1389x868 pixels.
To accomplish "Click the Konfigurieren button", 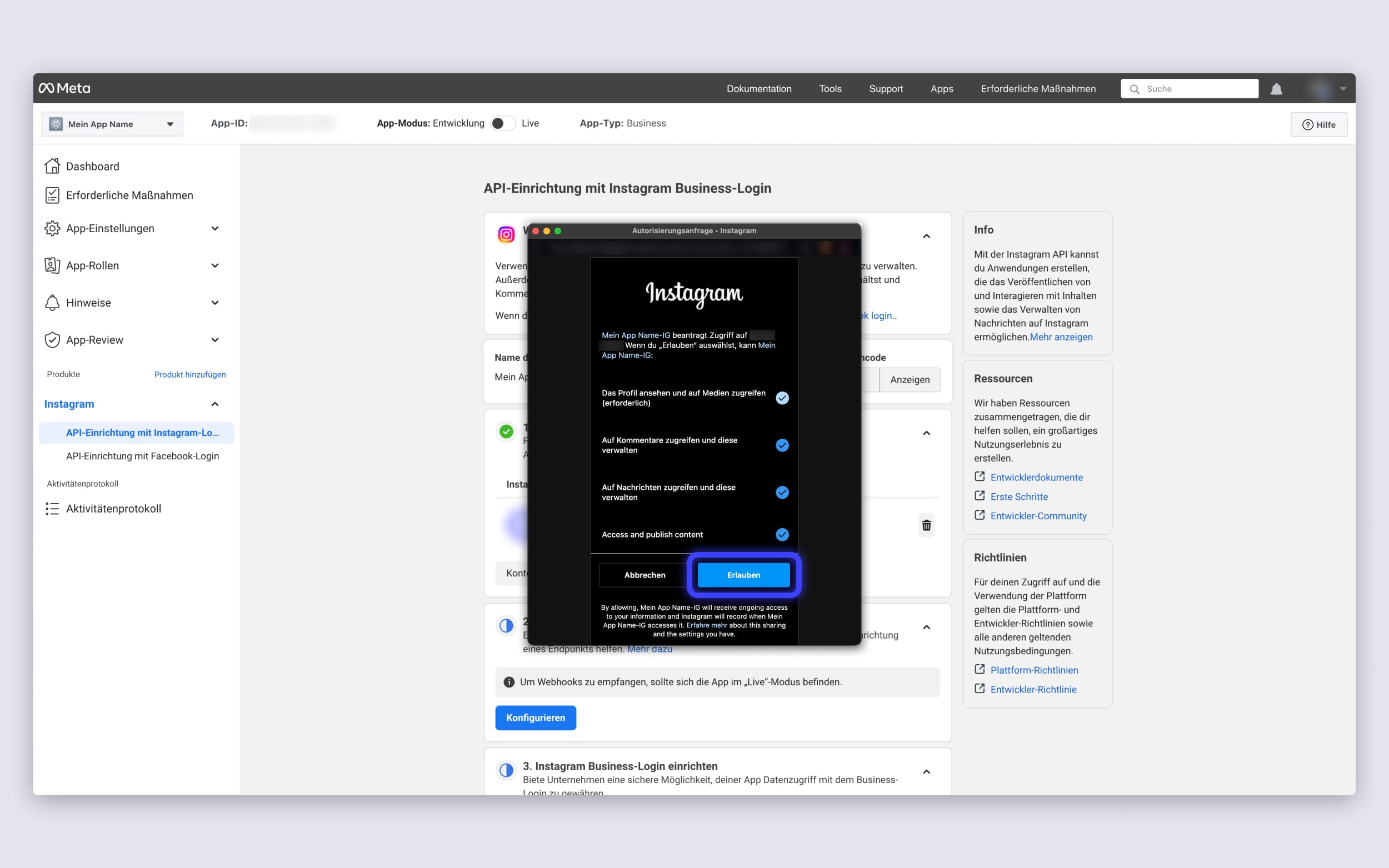I will [535, 718].
